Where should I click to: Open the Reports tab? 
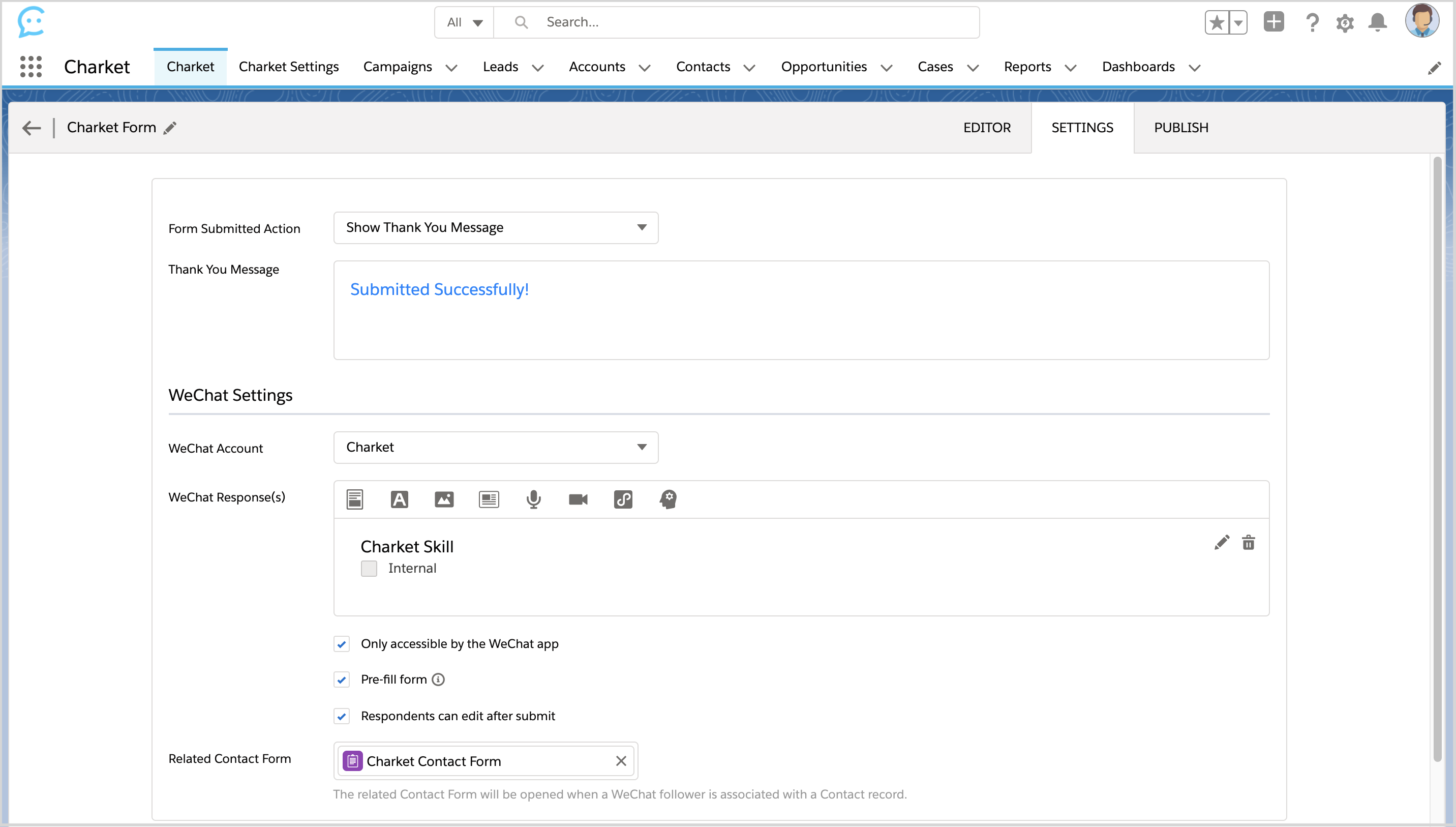[x=1027, y=67]
